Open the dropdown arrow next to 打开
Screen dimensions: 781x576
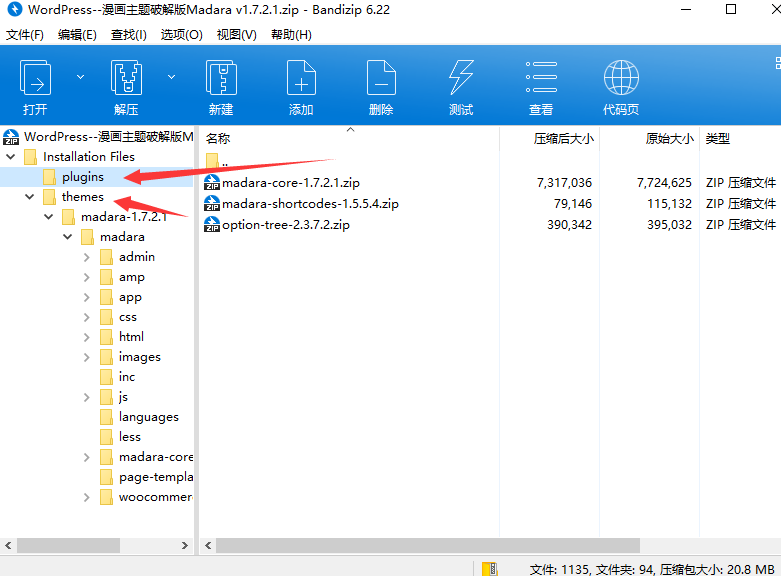(x=79, y=76)
